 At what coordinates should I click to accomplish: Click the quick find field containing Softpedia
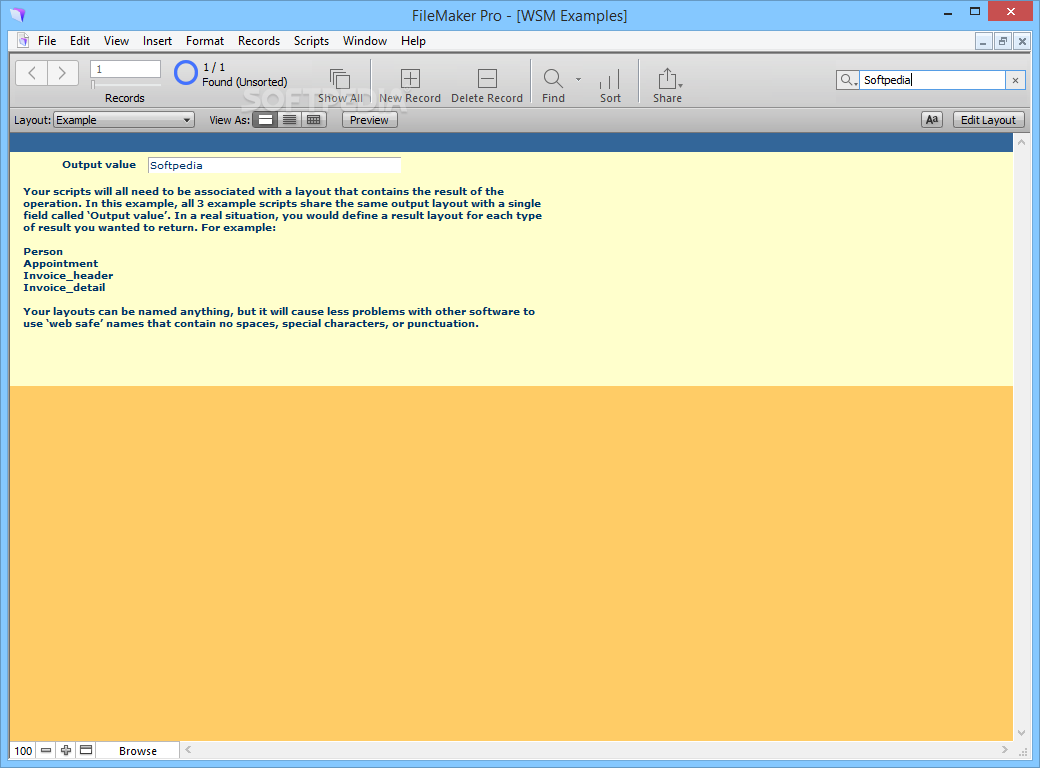pyautogui.click(x=933, y=80)
